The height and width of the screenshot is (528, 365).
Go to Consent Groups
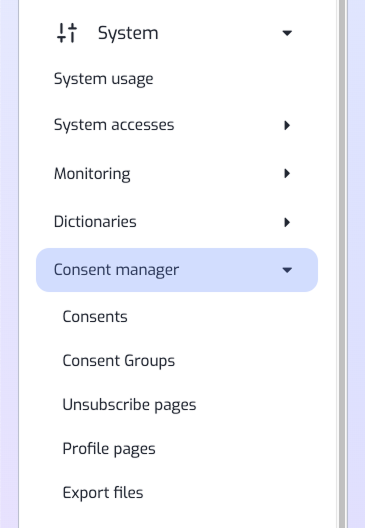[x=119, y=361]
